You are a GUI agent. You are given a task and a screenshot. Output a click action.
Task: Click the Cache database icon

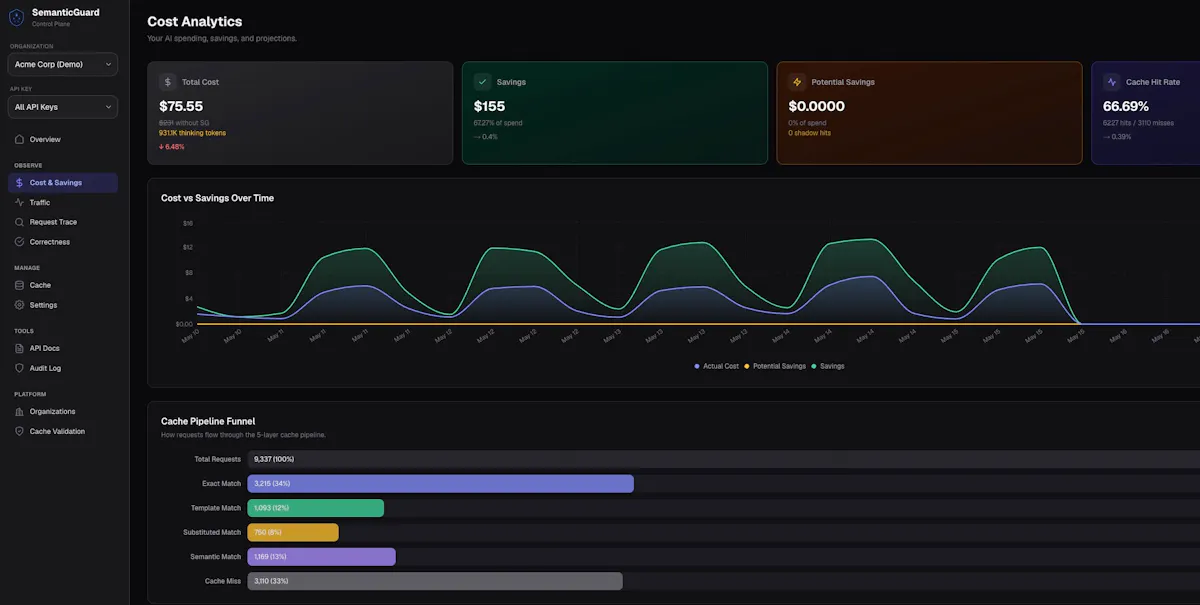tap(20, 285)
